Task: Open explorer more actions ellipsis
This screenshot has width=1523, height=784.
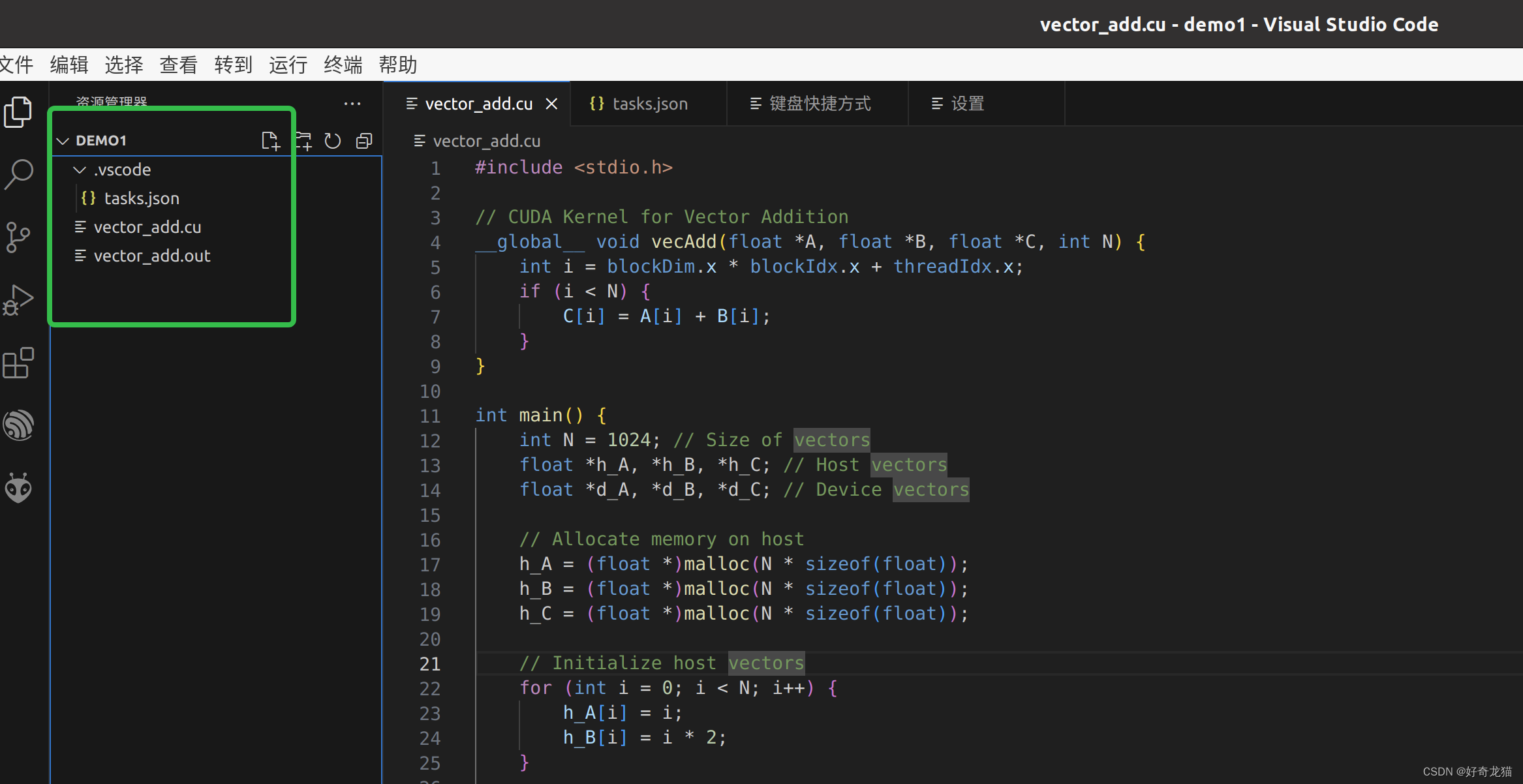Action: (352, 103)
